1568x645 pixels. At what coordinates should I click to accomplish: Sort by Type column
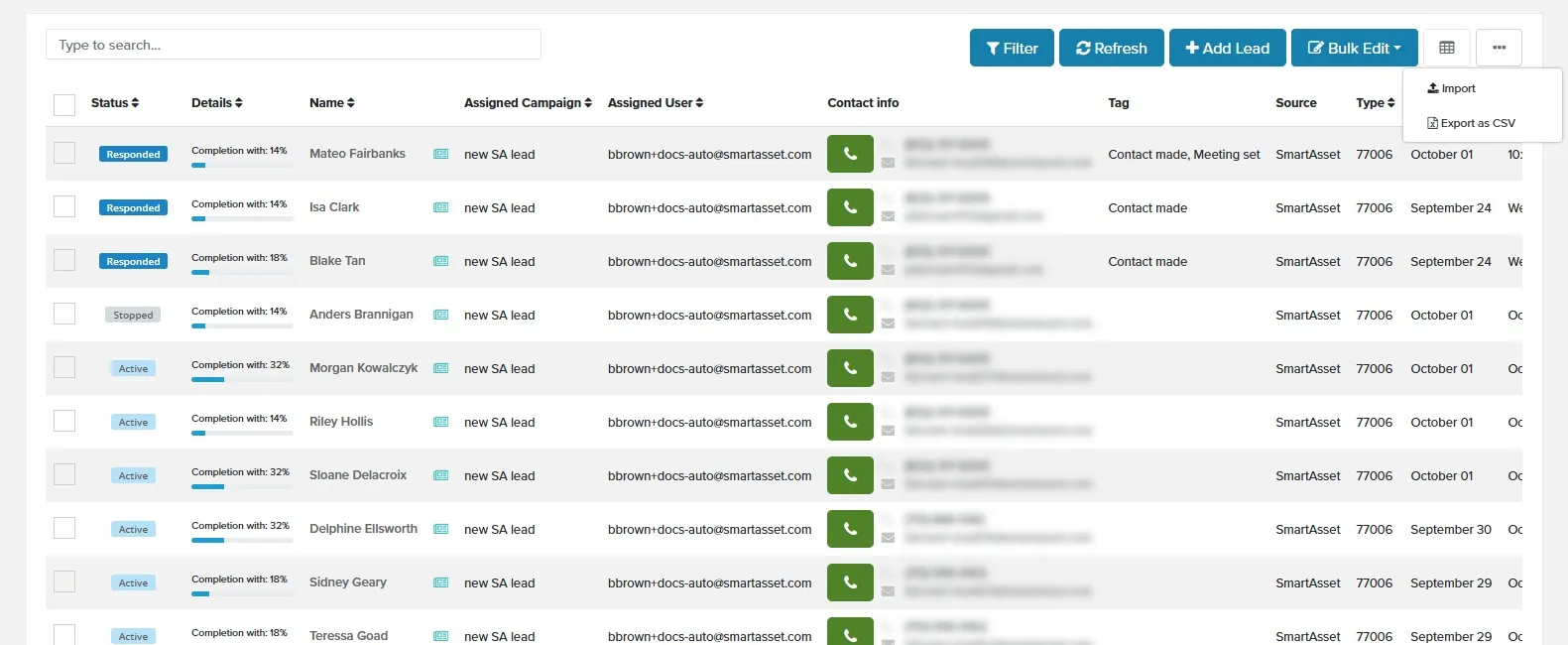tap(1376, 103)
